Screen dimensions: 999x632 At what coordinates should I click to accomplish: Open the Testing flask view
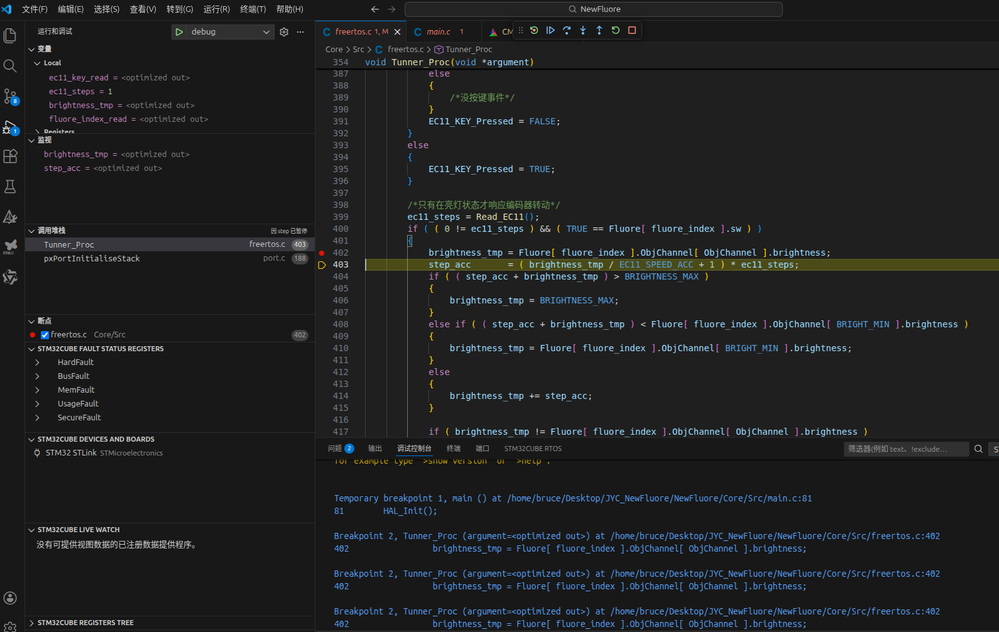(x=11, y=187)
